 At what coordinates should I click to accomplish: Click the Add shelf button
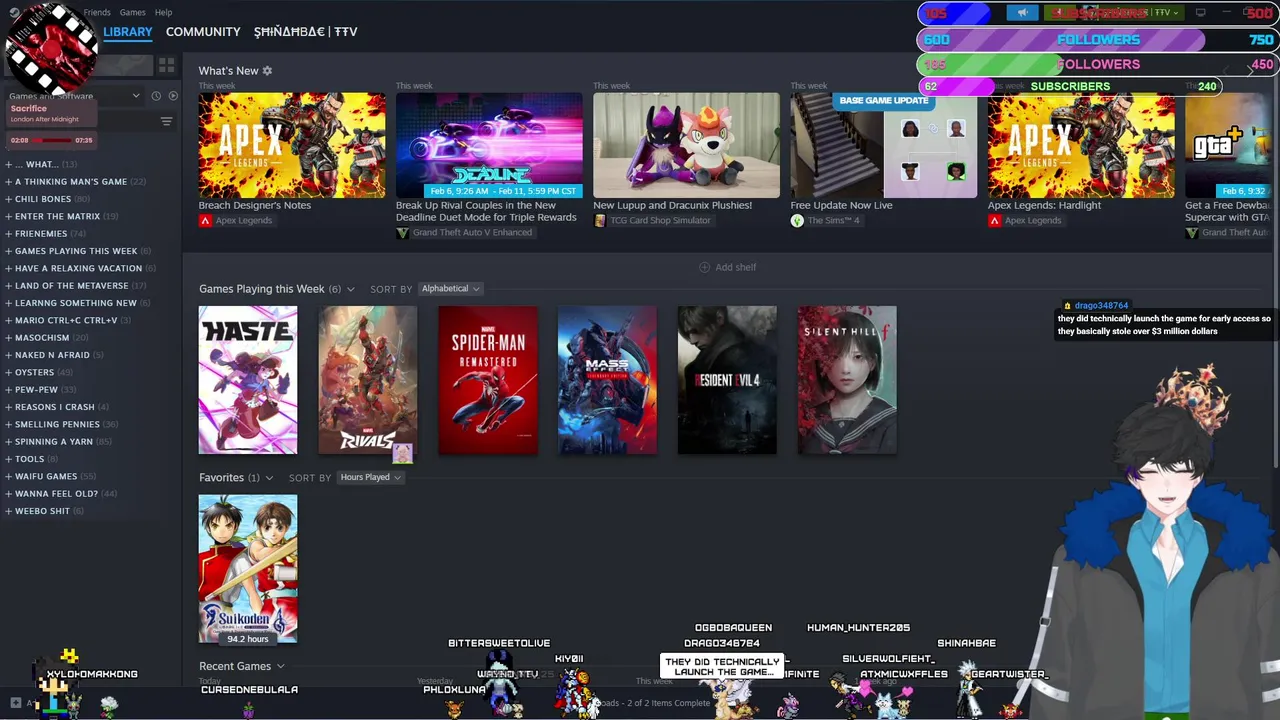(x=727, y=267)
